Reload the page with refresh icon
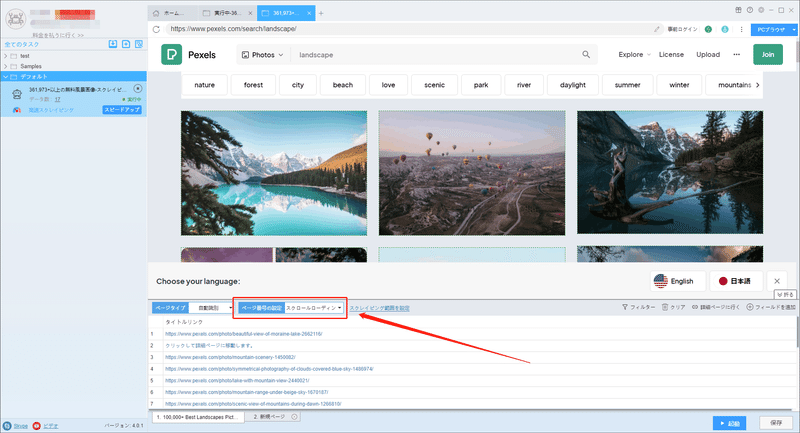Viewport: 800px width, 433px height. pos(156,29)
